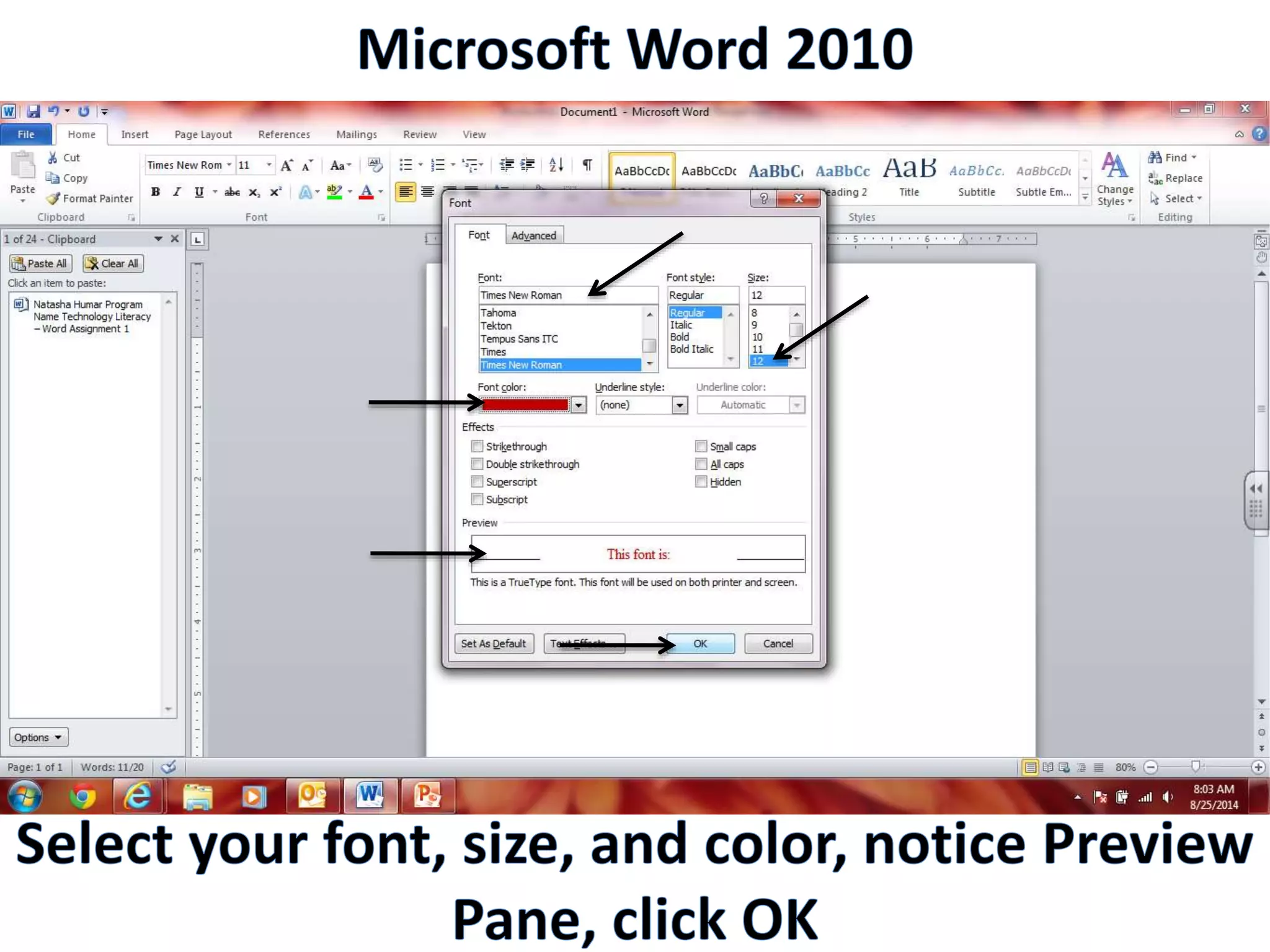1270x952 pixels.
Task: Apply ribbon strikethrough abc button
Action: [x=232, y=192]
